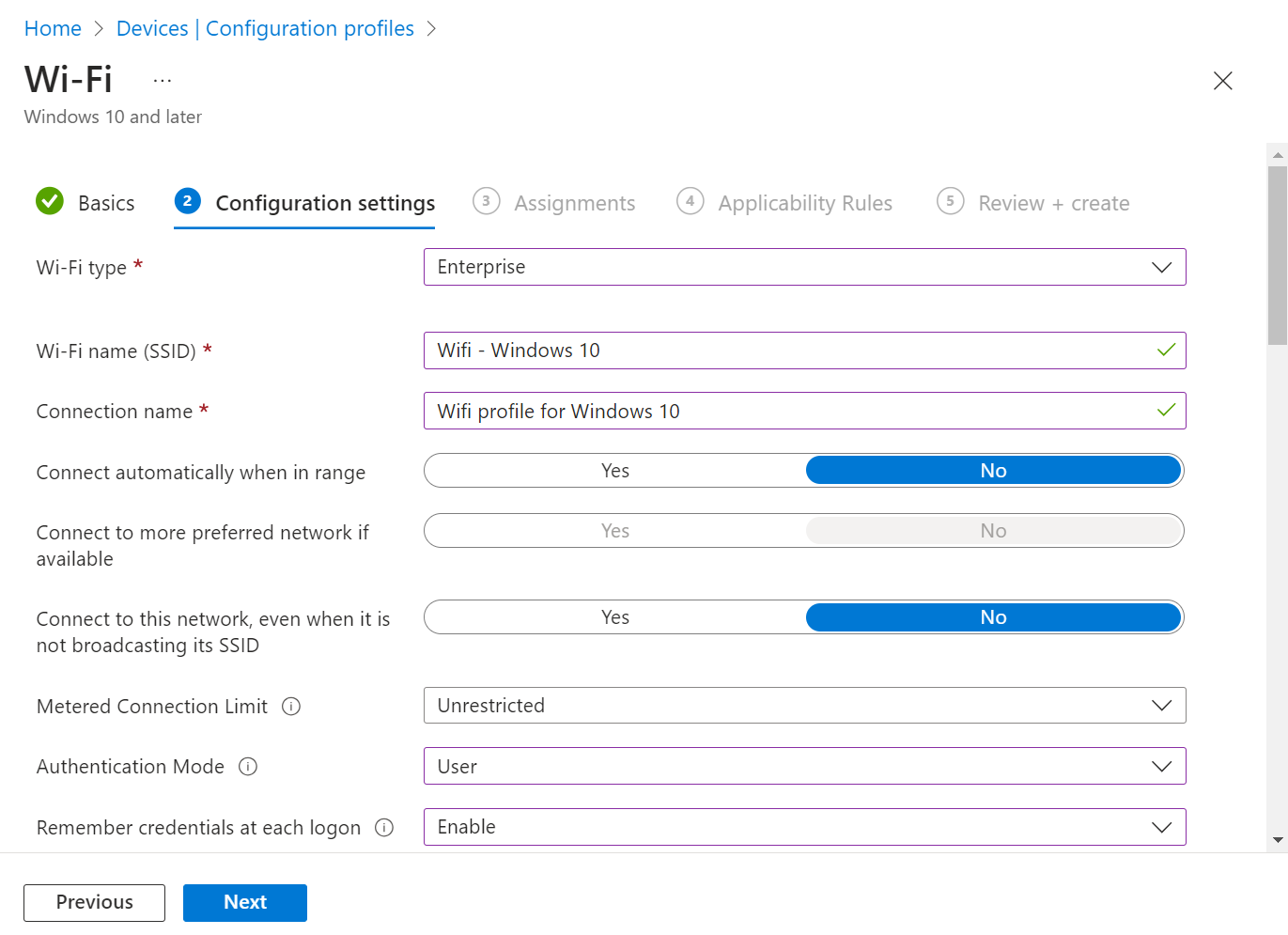Click the step 3 Assignments circle icon
Image resolution: width=1288 pixels, height=935 pixels.
click(x=486, y=201)
